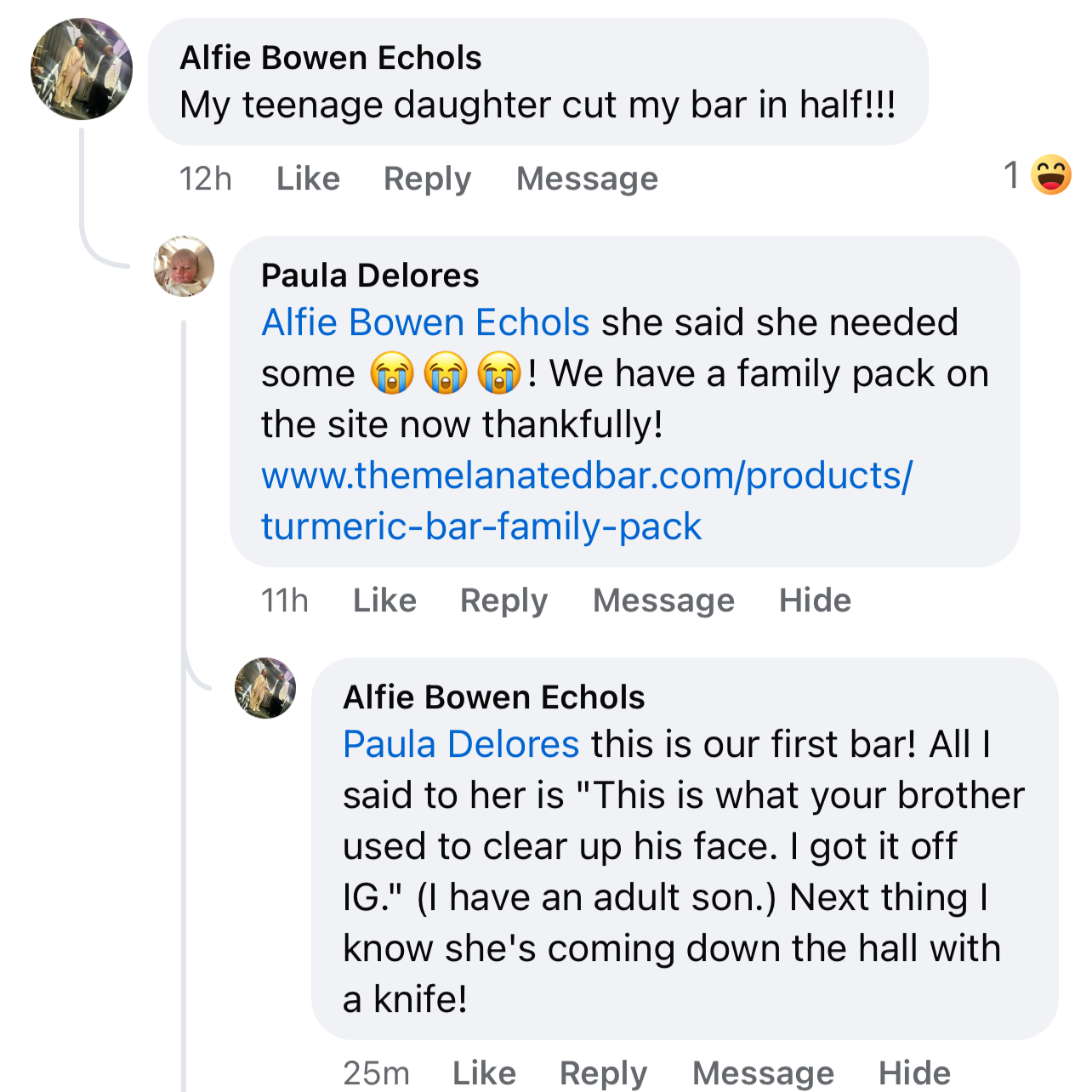This screenshot has height=1092, width=1092.
Task: Open Paula Delores' name heading
Action: tap(370, 276)
